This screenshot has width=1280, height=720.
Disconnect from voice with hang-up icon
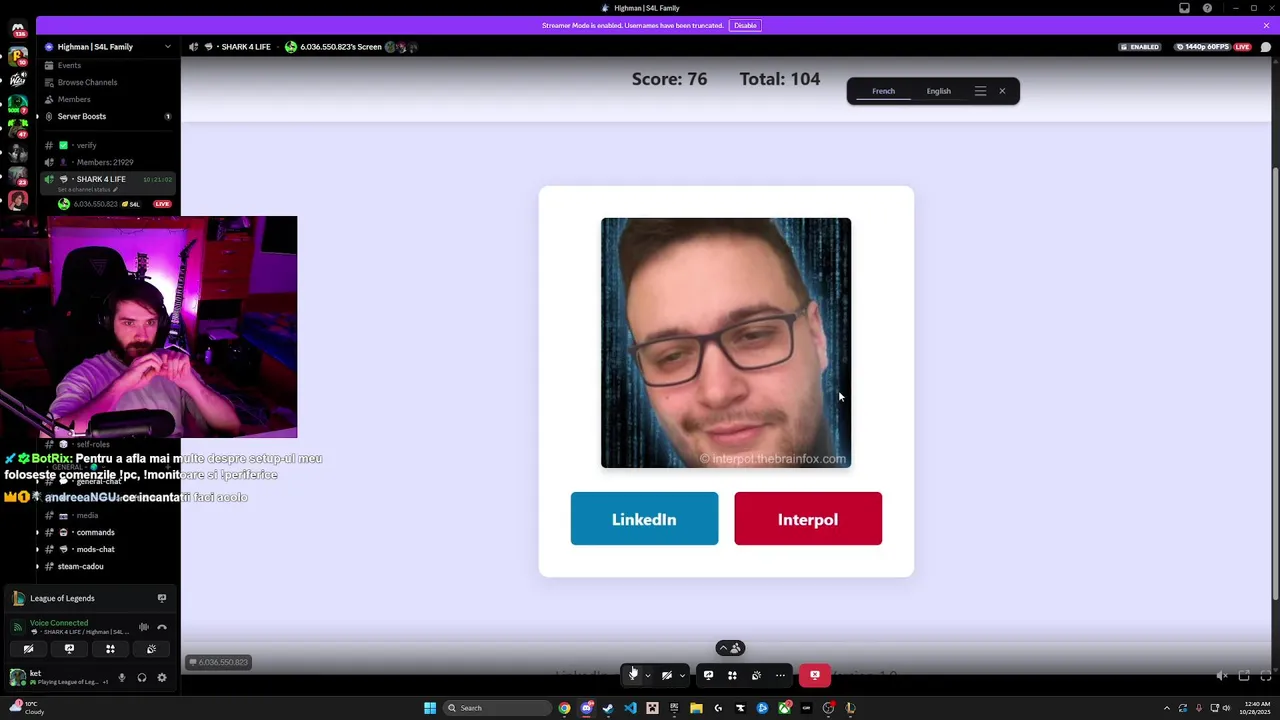(x=162, y=627)
